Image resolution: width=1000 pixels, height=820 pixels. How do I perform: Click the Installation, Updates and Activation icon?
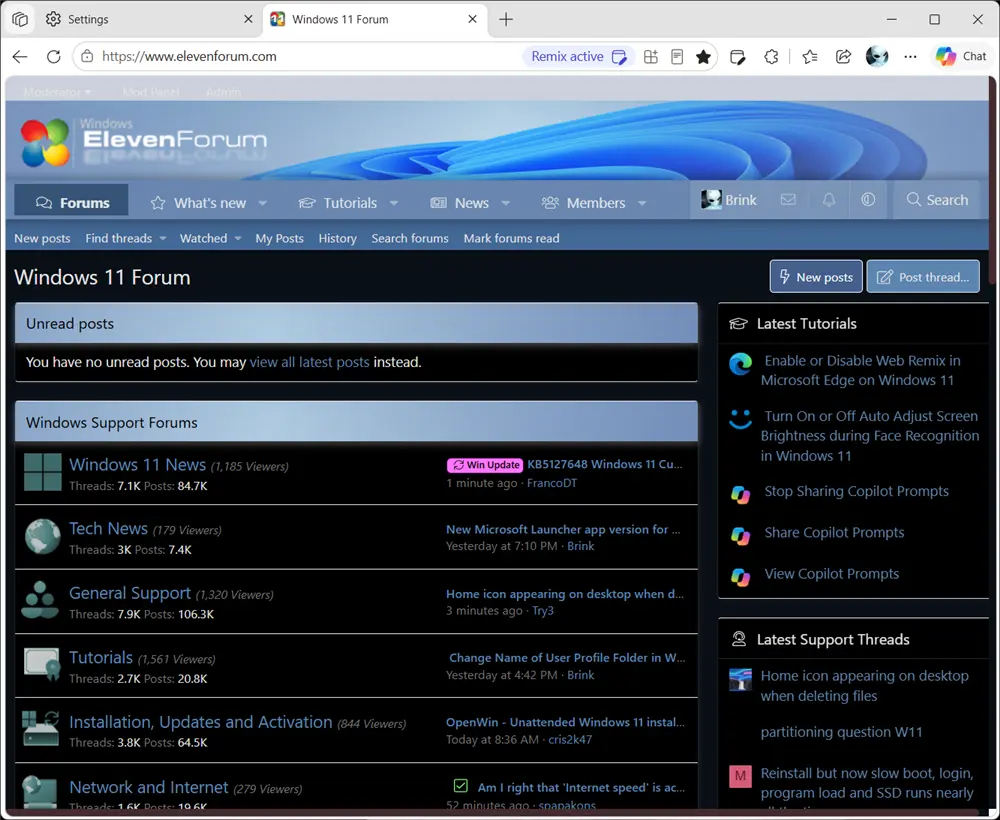click(x=41, y=729)
